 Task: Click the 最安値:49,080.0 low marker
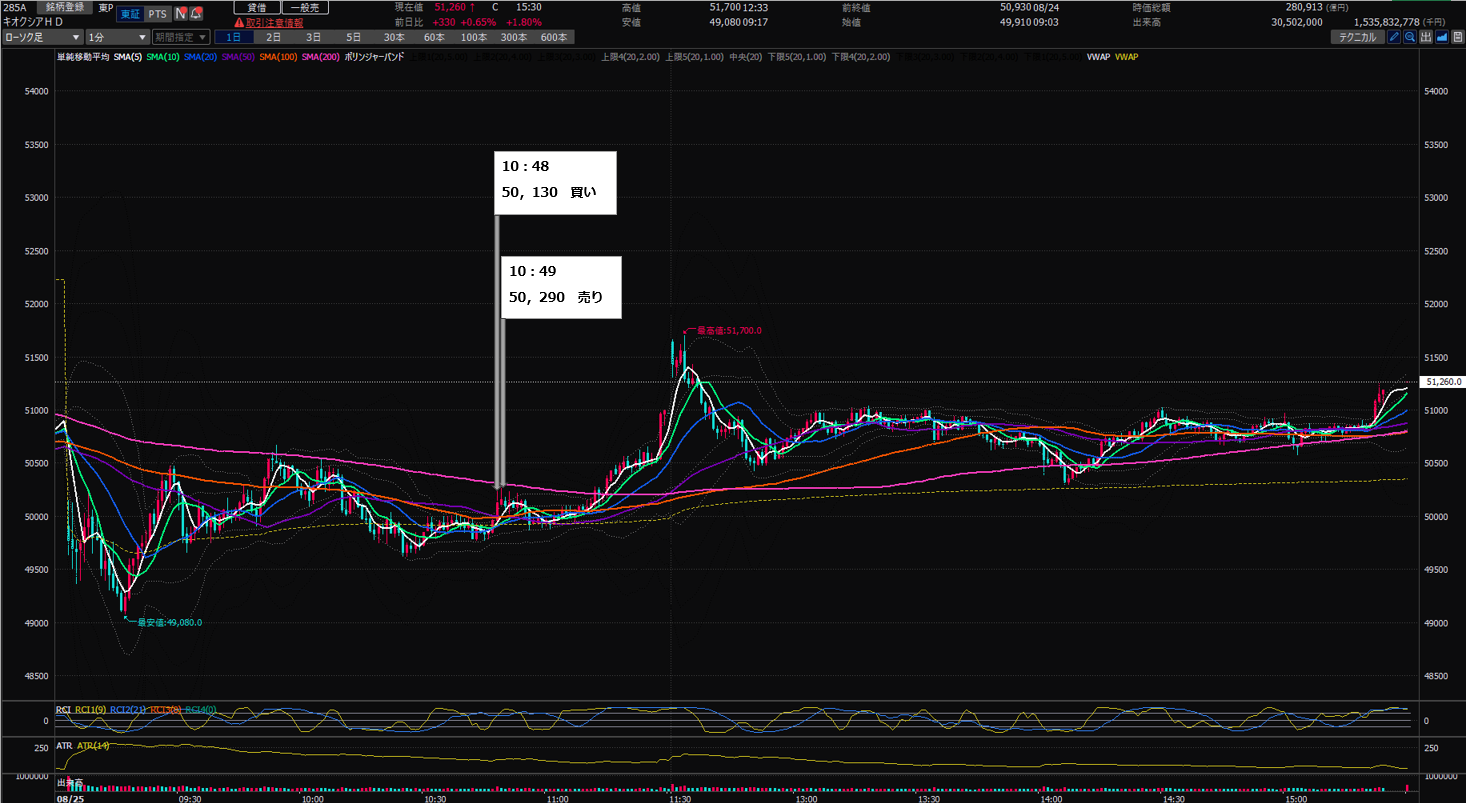click(x=169, y=622)
